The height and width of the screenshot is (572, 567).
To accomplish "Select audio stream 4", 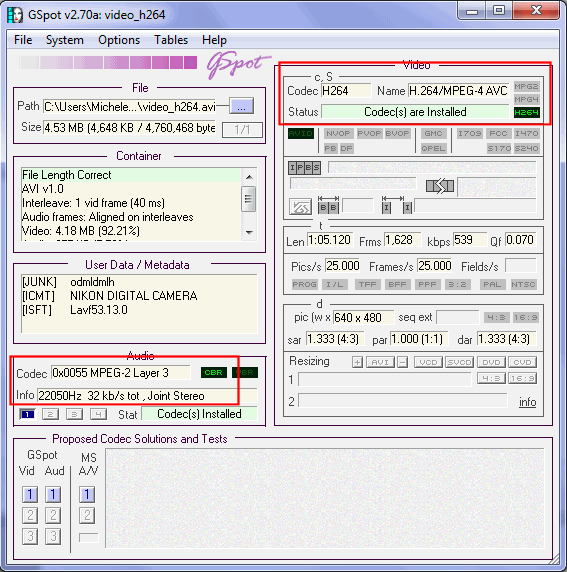I will pos(98,414).
